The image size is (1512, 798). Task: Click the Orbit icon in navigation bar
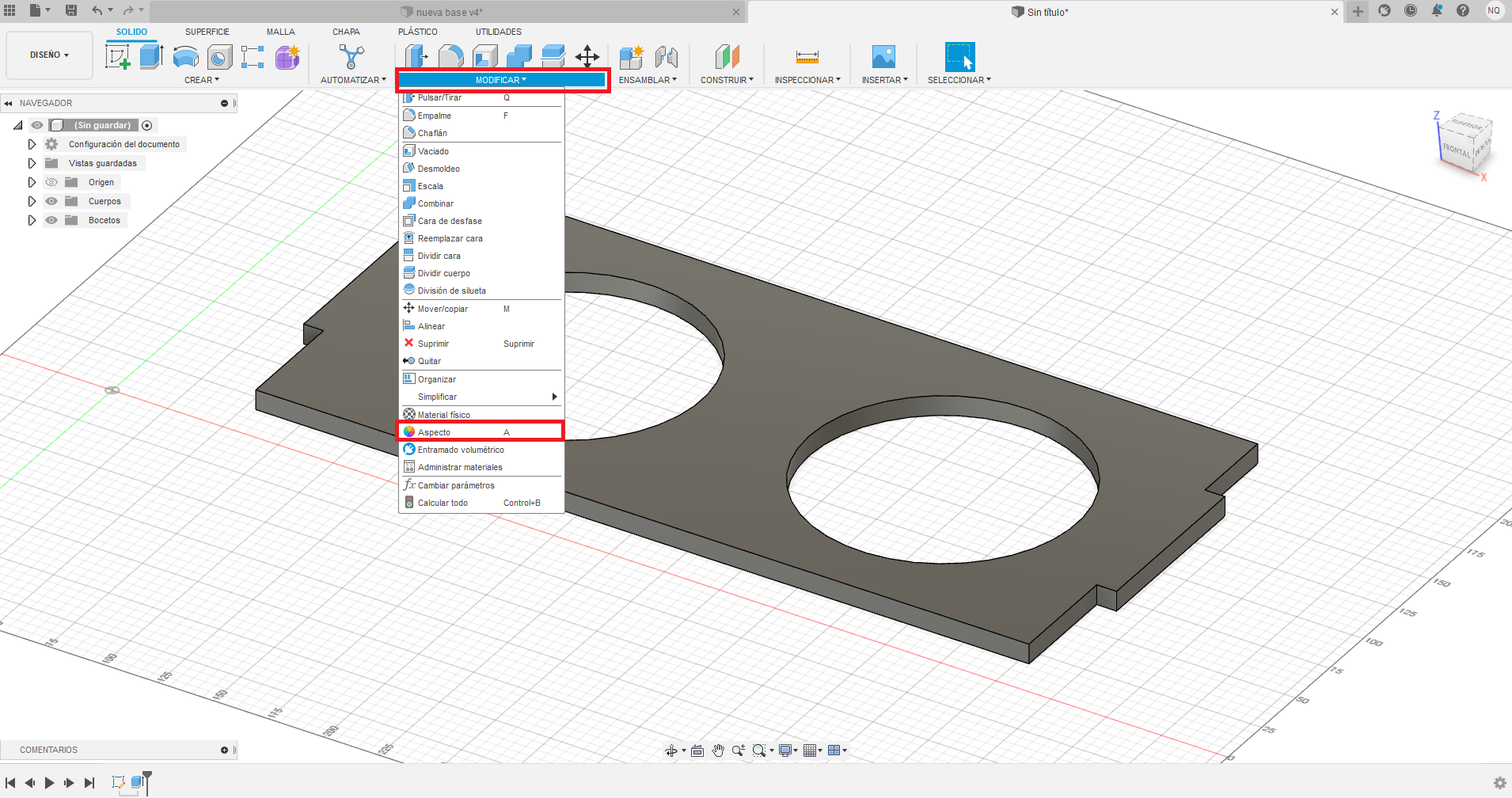(x=671, y=750)
